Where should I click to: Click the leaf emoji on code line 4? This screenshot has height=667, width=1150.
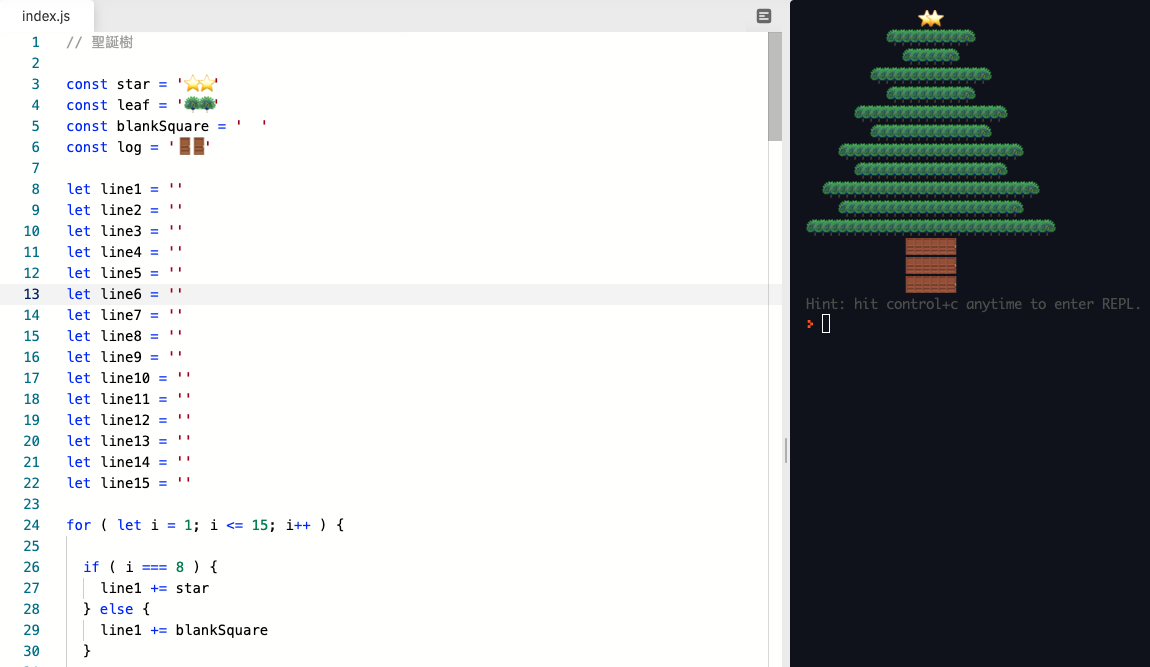pyautogui.click(x=197, y=105)
